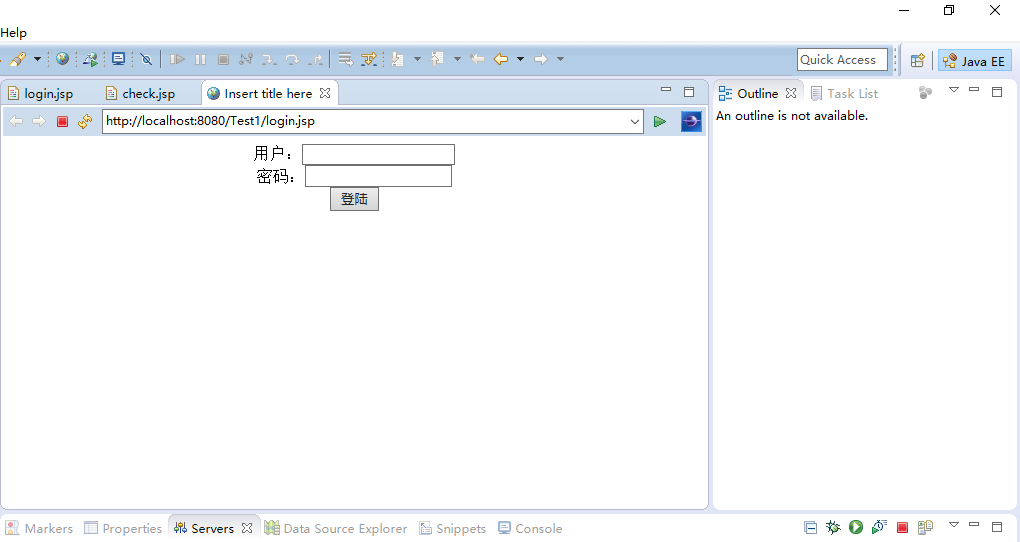Viewport: 1020px width, 542px height.
Task: Open the Snippets tab
Action: 452,528
